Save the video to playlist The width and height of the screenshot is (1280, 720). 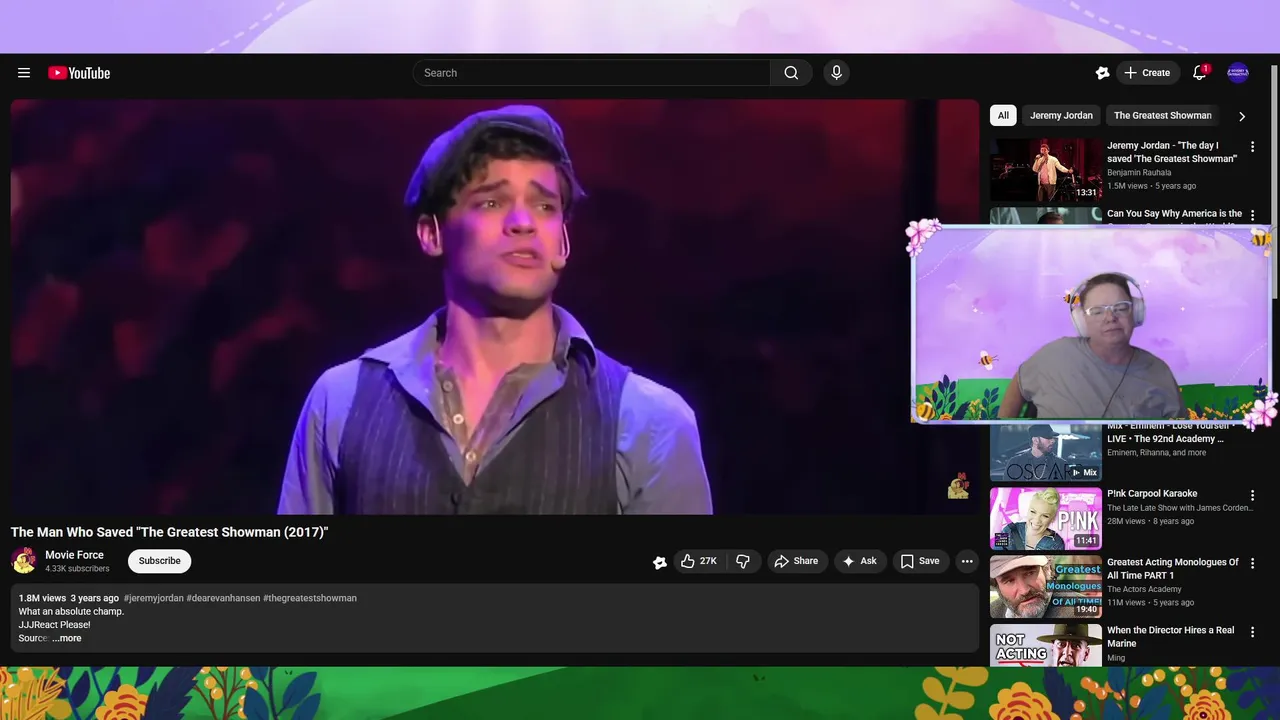pyautogui.click(x=920, y=561)
